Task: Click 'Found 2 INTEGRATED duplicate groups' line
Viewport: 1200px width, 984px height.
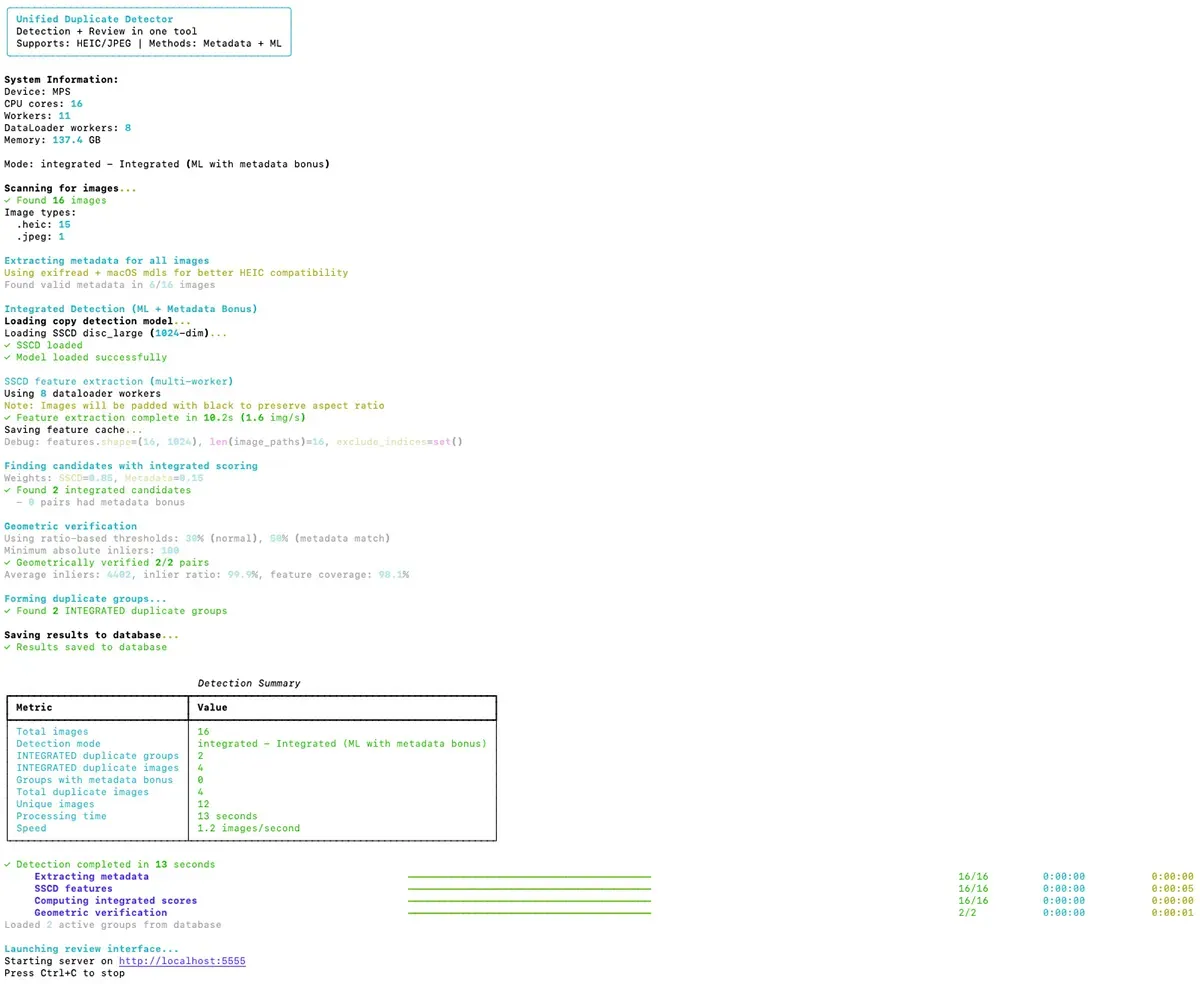Action: tap(115, 611)
